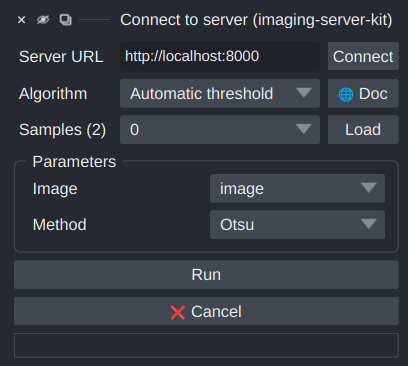Click the Algorithm label
Screen dimensions: 408x366
coord(53,94)
